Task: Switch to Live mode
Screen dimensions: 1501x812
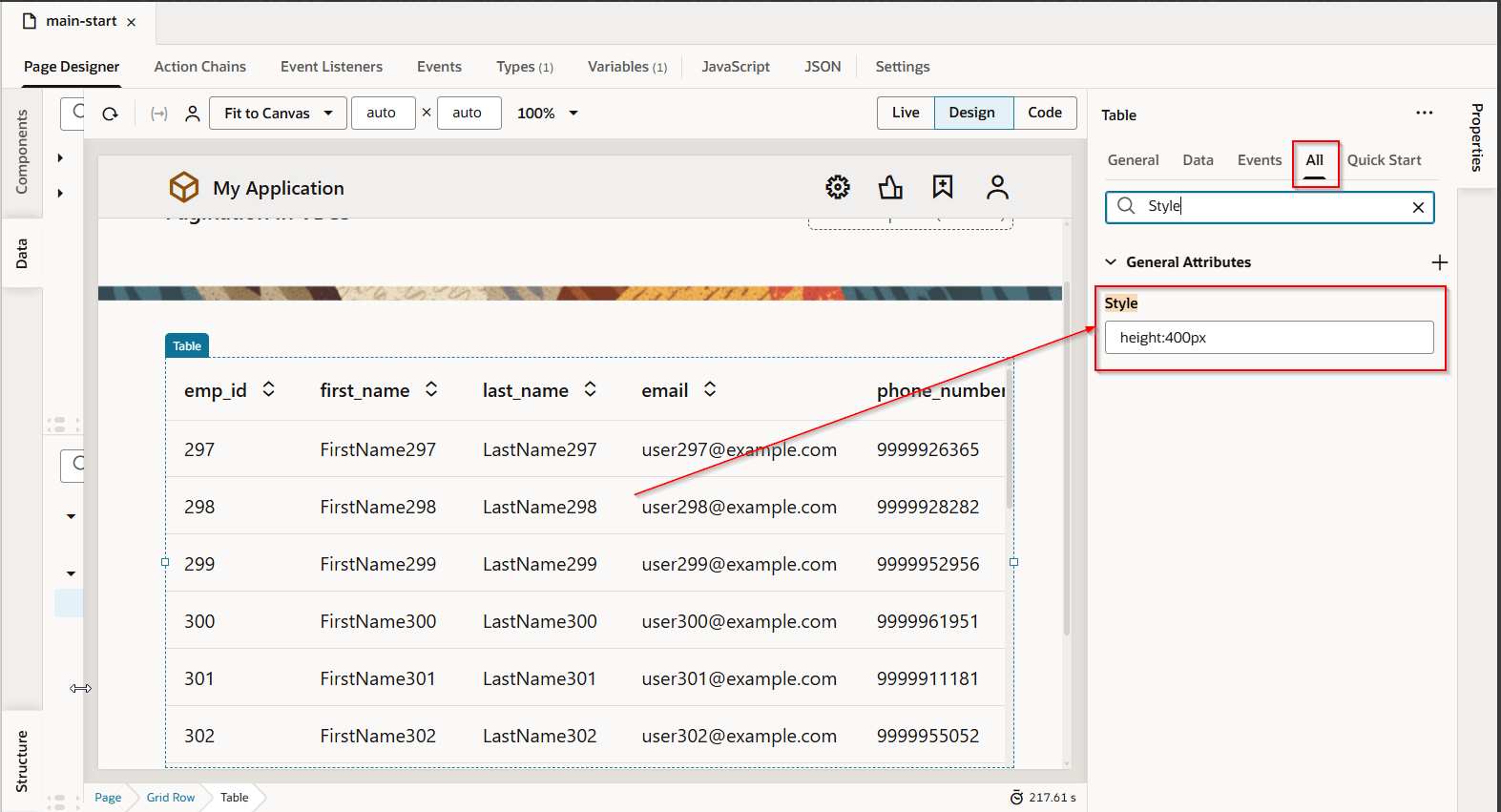Action: 906,113
